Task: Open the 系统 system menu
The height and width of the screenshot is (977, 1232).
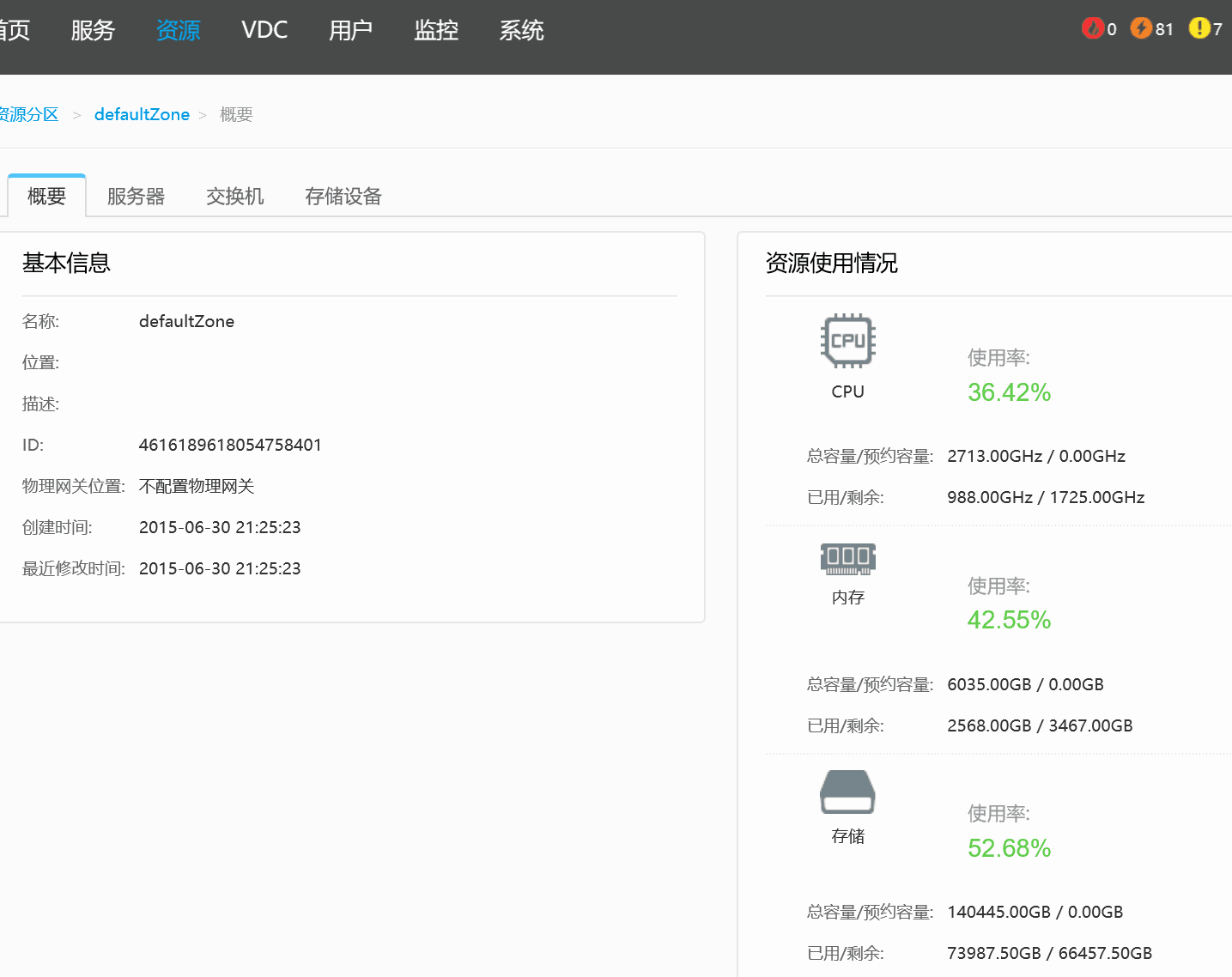Action: pos(521,31)
